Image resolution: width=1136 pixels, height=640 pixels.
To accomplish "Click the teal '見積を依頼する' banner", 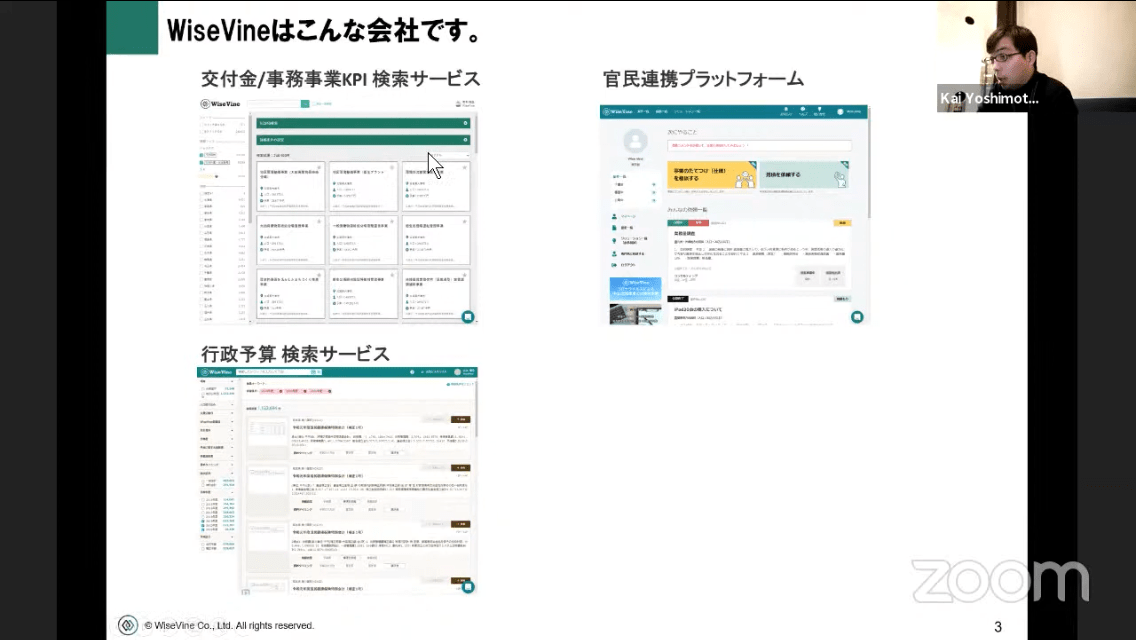I will click(x=803, y=175).
